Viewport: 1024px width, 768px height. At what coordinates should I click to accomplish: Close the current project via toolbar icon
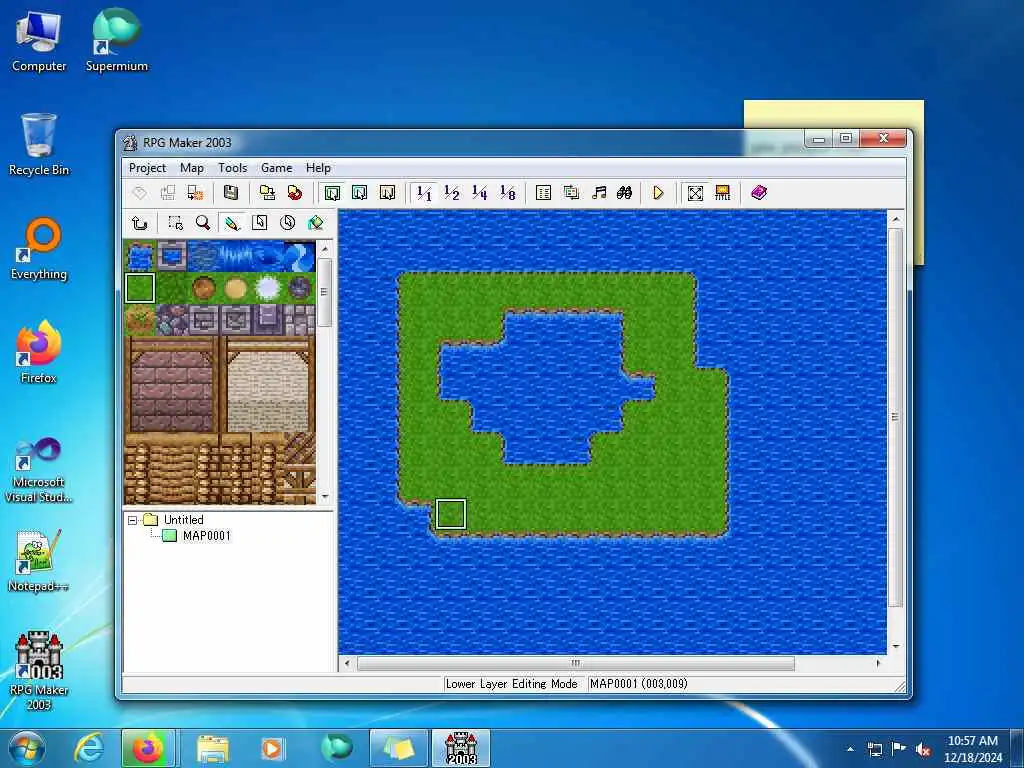(x=195, y=193)
